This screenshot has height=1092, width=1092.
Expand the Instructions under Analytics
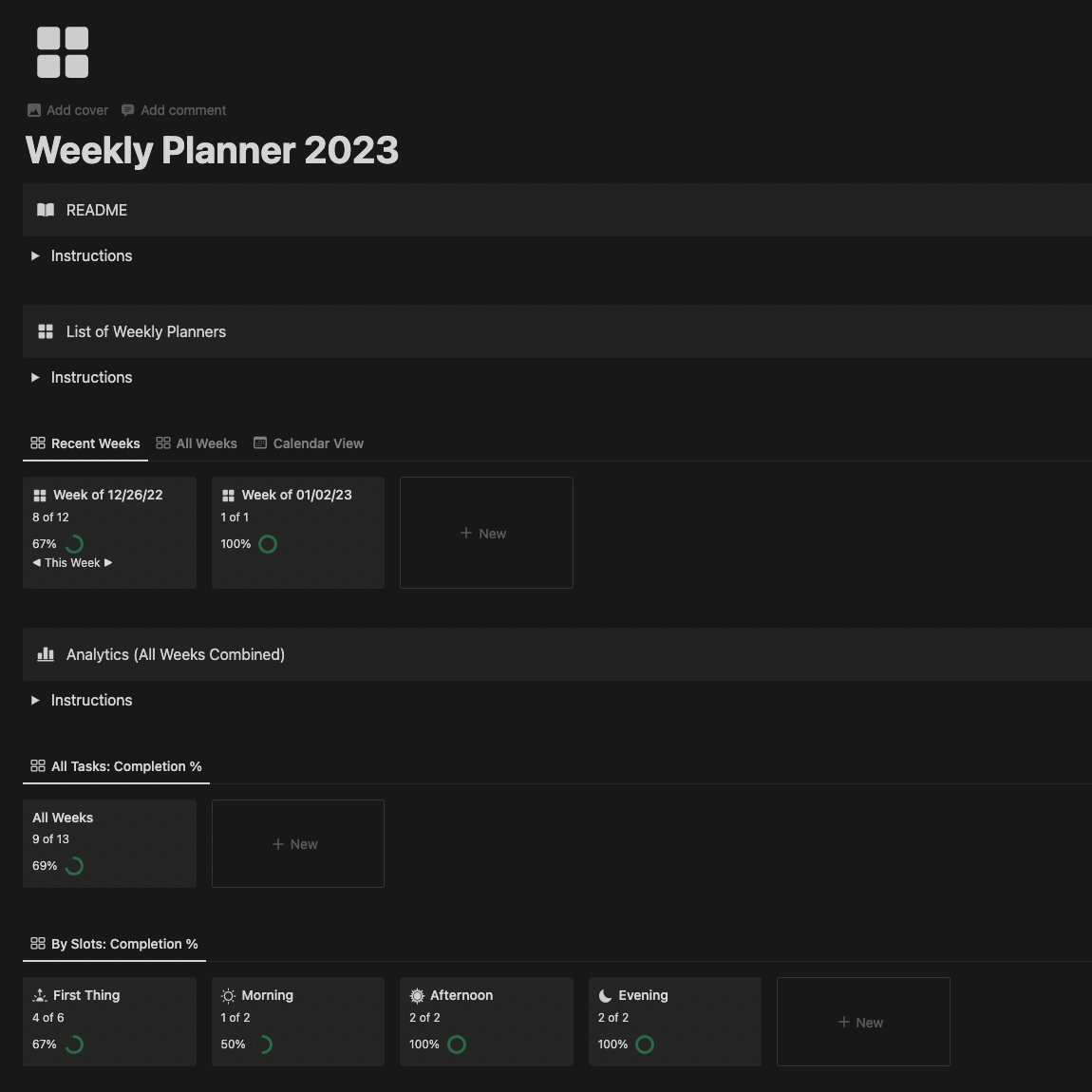[x=34, y=700]
